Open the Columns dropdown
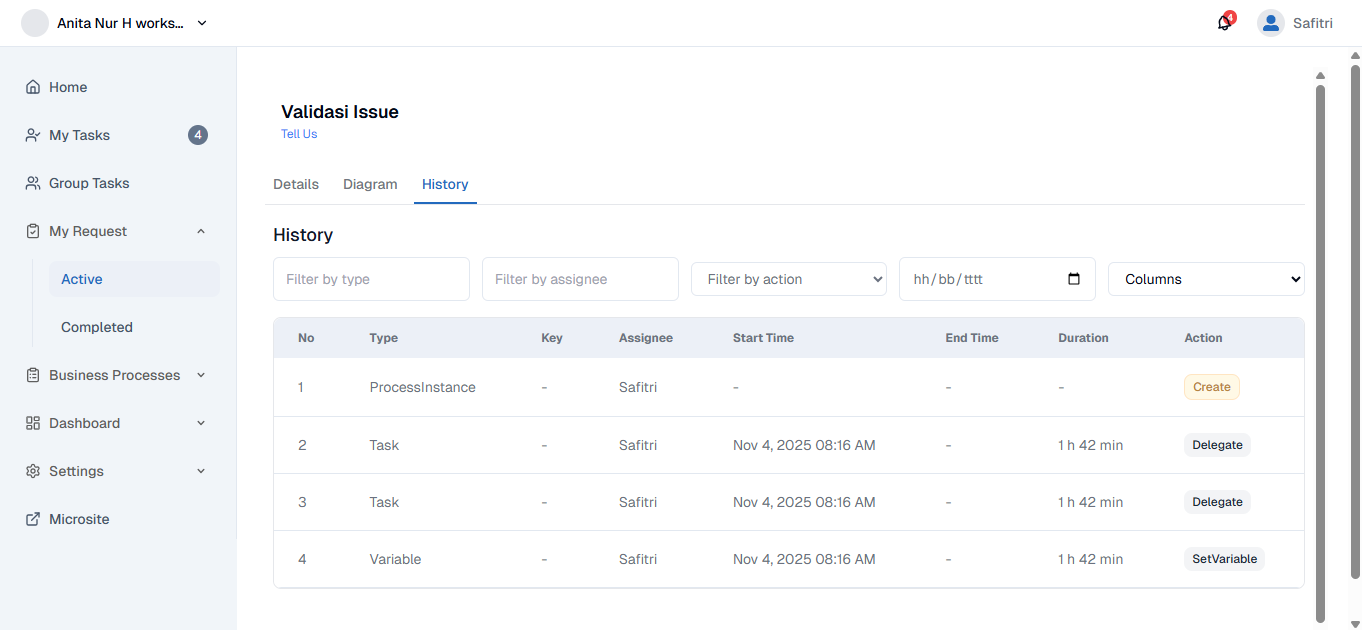The image size is (1362, 630). tap(1205, 279)
